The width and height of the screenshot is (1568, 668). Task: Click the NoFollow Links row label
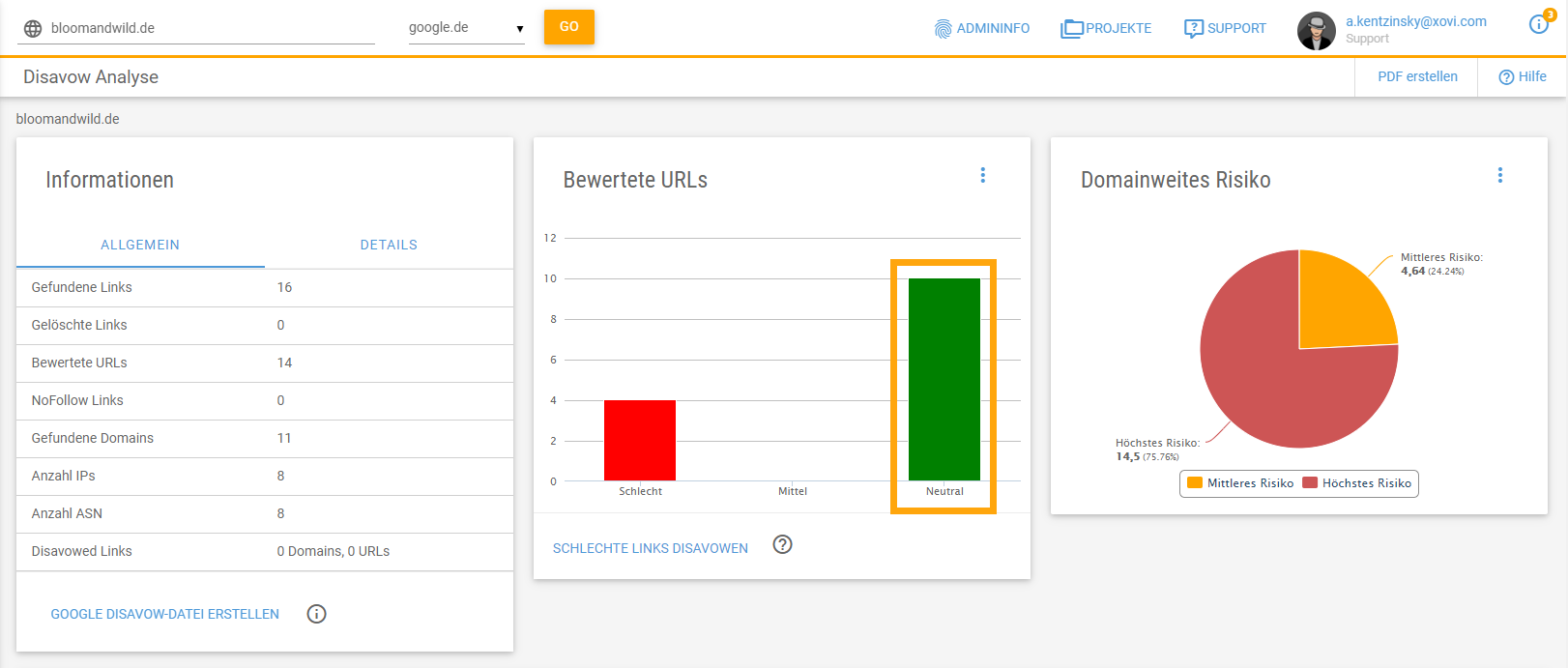(77, 400)
